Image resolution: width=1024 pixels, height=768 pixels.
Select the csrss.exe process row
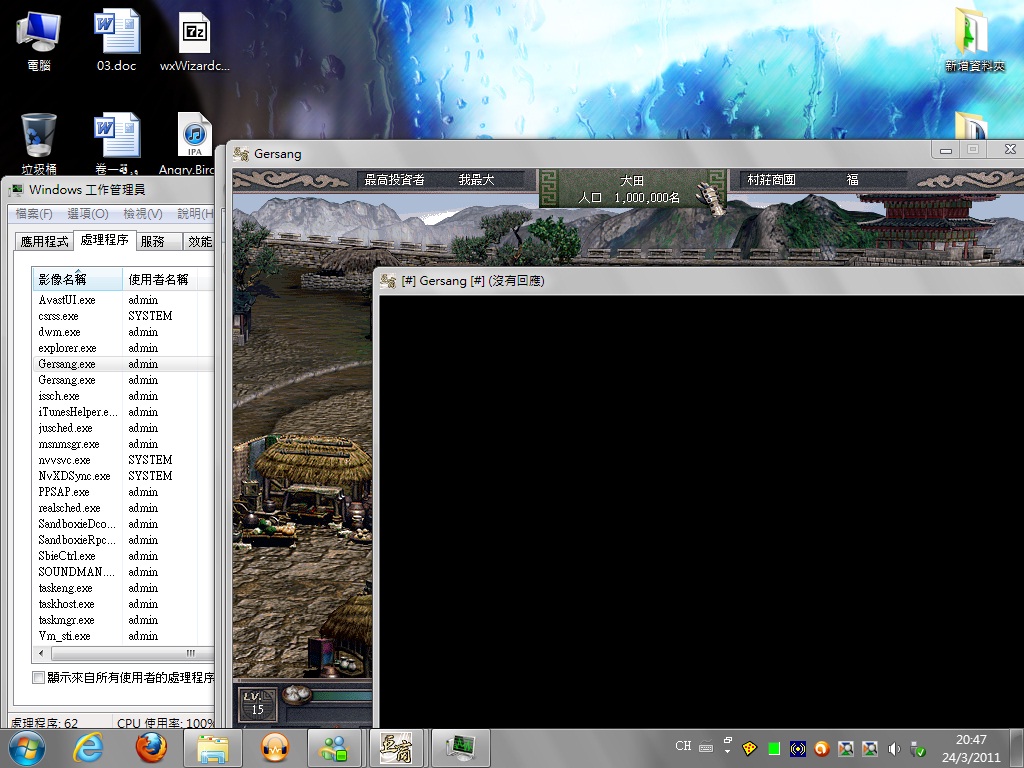[x=123, y=316]
